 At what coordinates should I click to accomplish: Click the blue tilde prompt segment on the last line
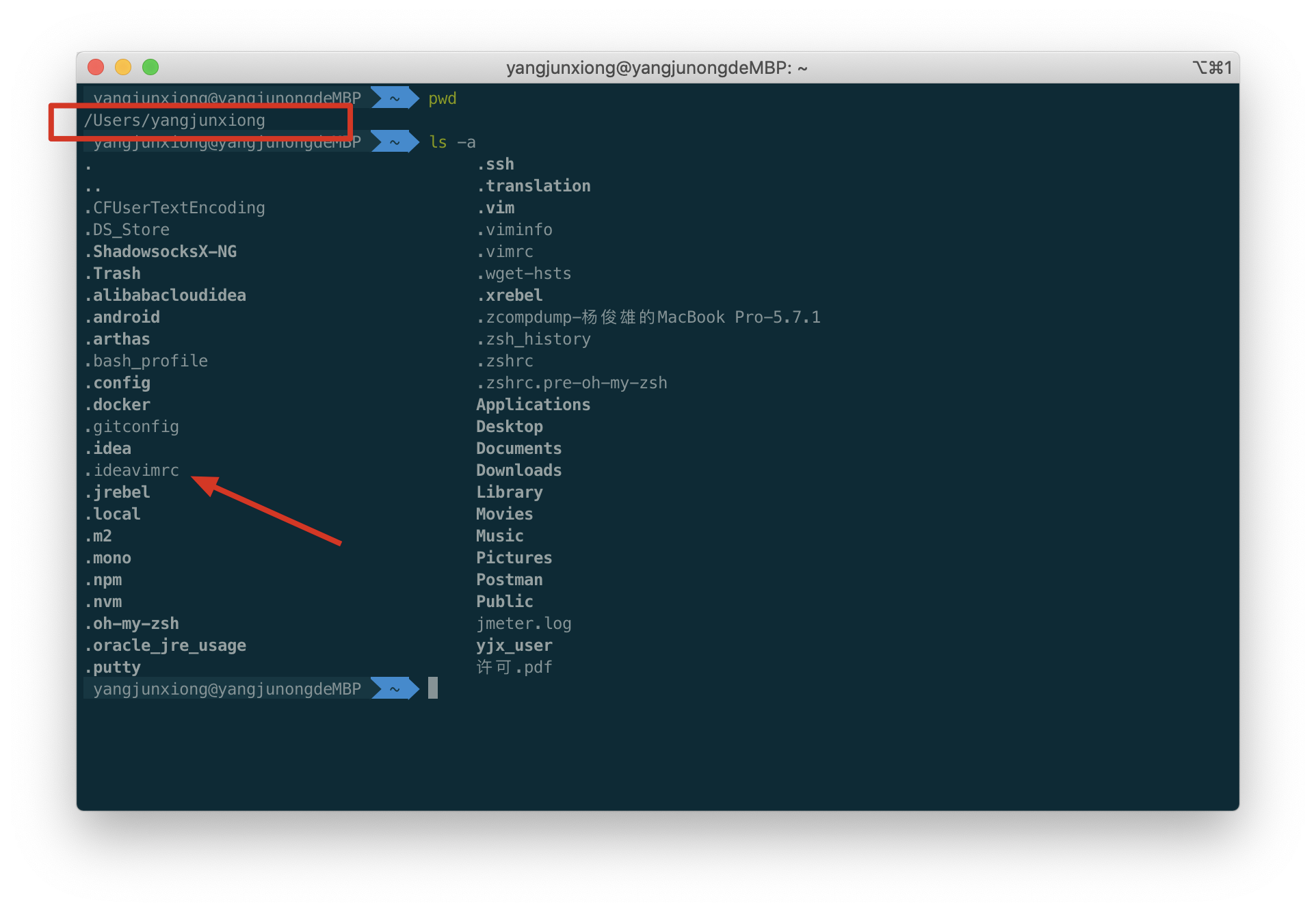395,688
